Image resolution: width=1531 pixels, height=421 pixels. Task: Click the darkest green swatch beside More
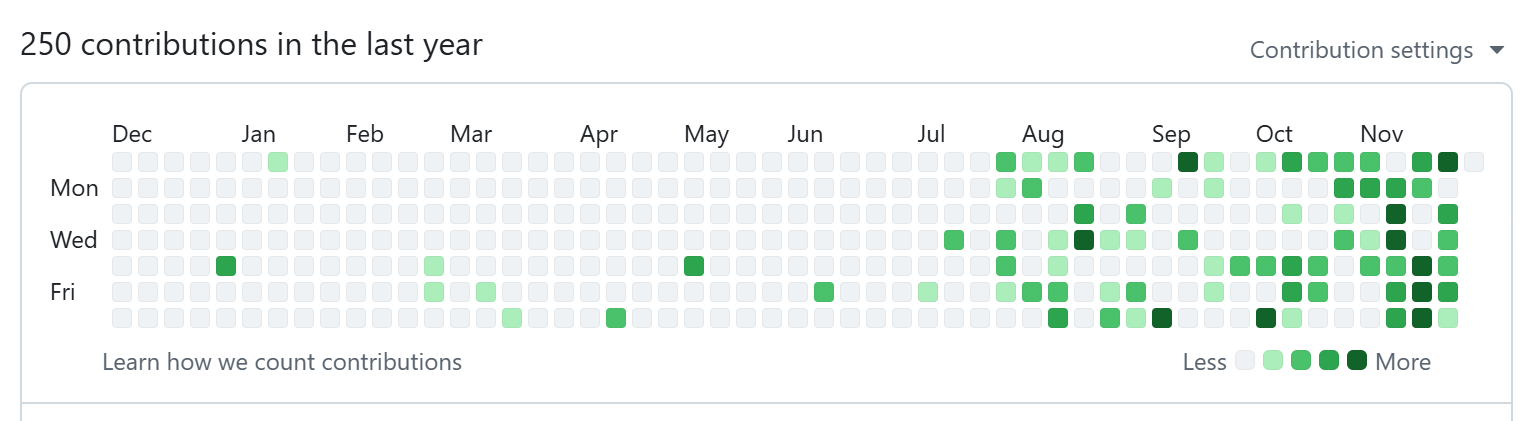[1357, 360]
